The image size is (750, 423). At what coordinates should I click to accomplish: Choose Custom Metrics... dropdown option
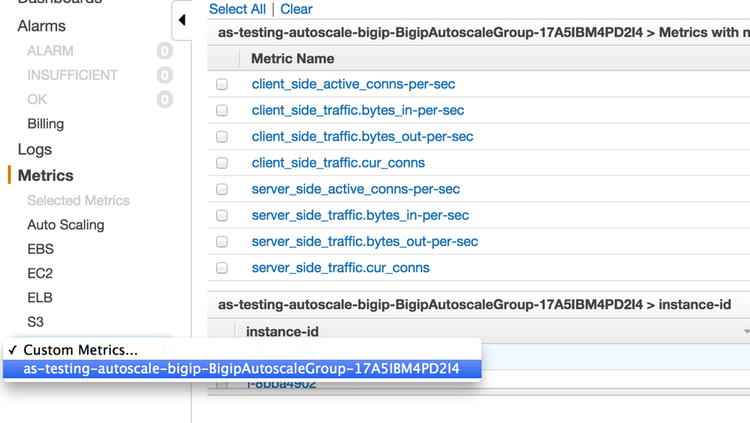pos(81,350)
